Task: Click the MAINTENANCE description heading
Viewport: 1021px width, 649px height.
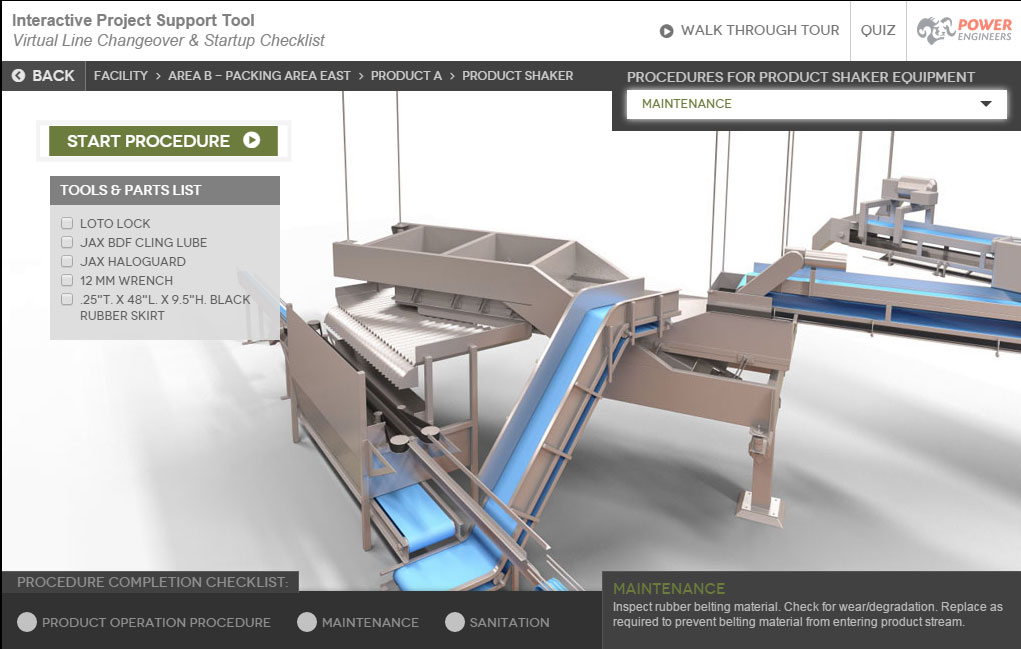Action: tap(669, 588)
